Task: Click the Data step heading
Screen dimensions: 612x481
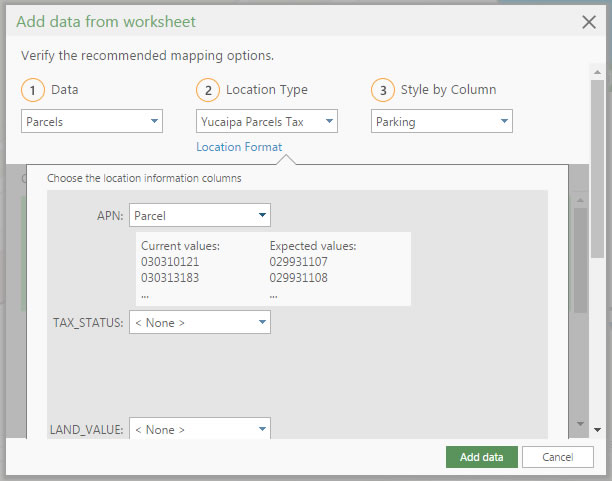Action: (x=65, y=89)
